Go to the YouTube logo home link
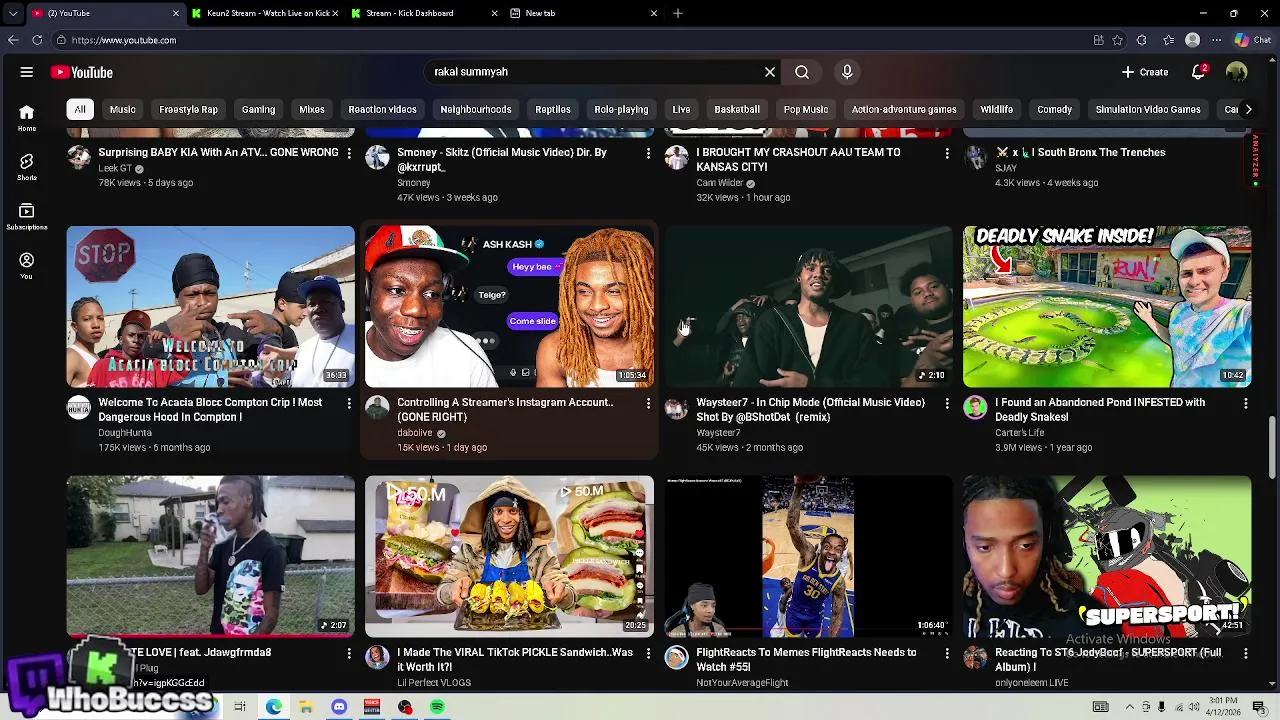This screenshot has width=1280, height=720. [x=82, y=72]
